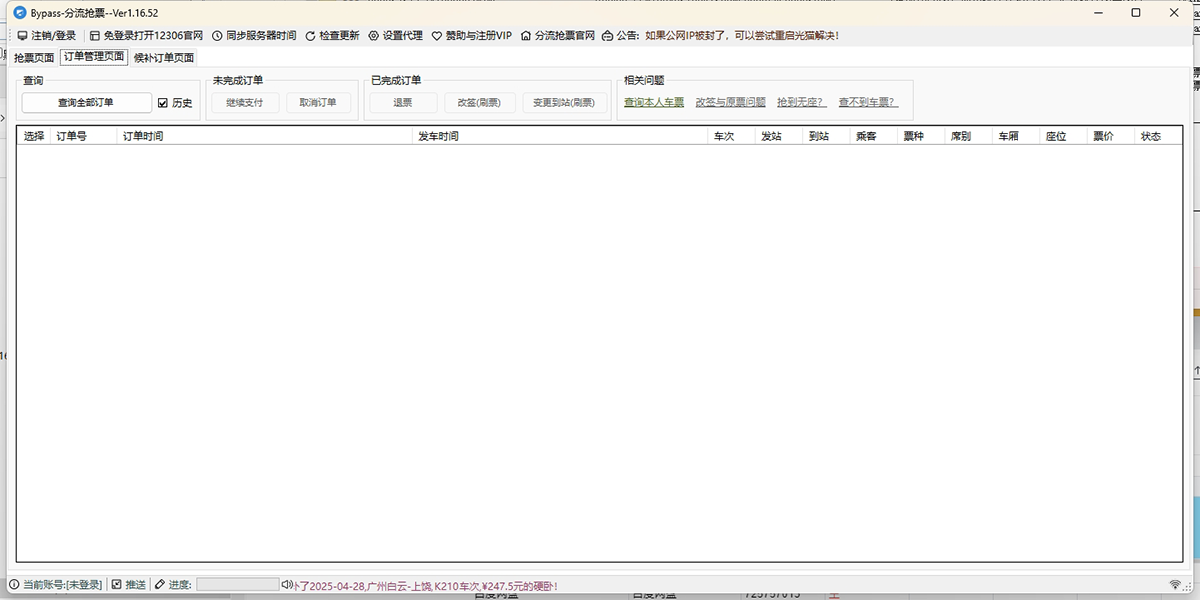
Task: Toggle the 推送 push notification option
Action: (117, 584)
